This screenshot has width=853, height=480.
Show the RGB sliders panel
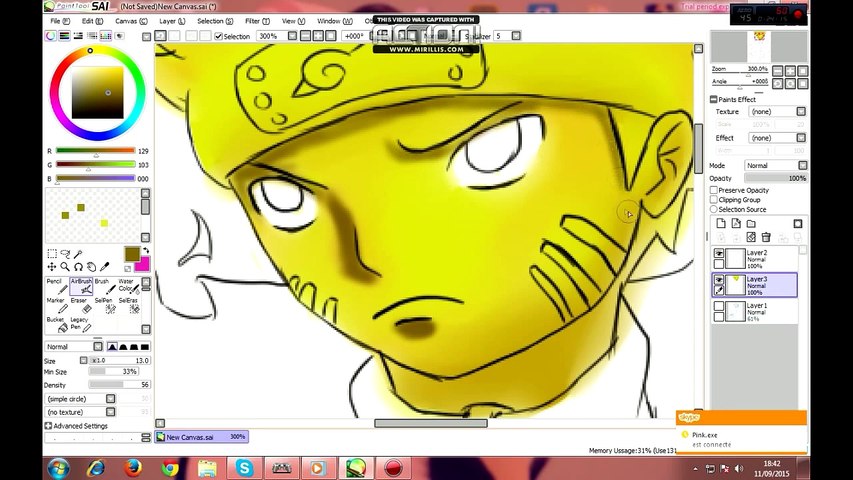click(x=64, y=36)
